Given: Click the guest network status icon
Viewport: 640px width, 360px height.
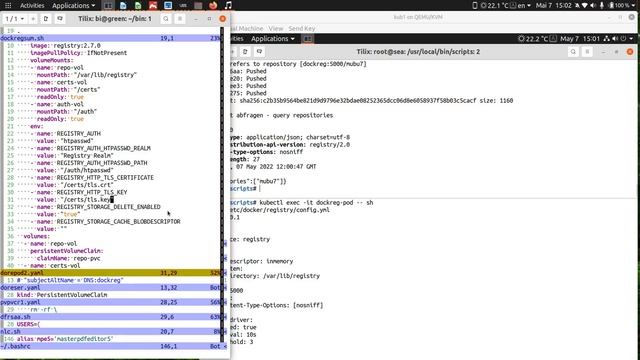Looking at the screenshot, I should [607, 39].
